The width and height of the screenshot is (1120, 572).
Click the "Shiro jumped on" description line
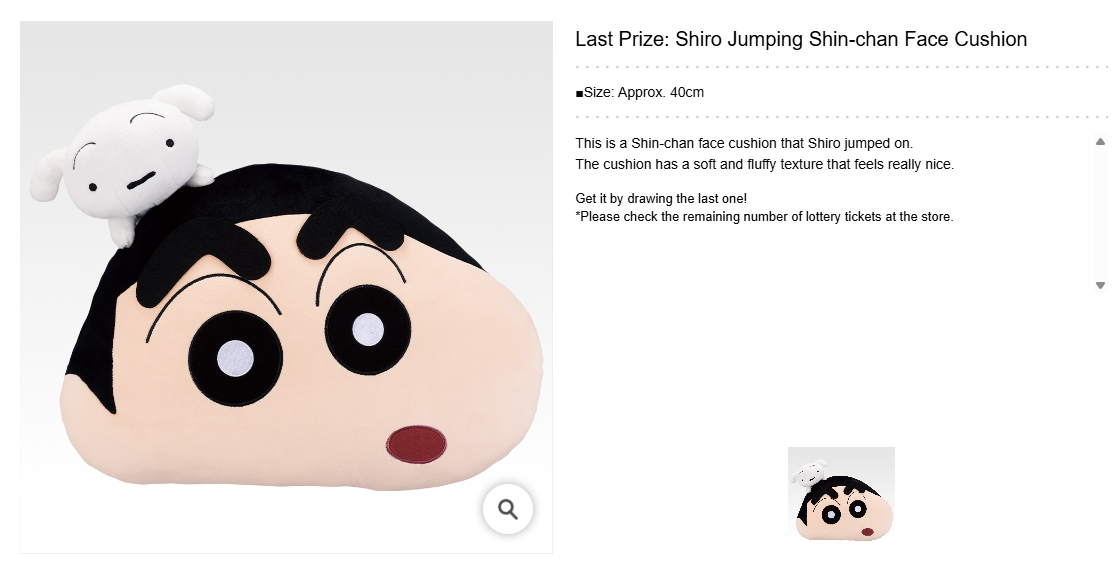744,143
